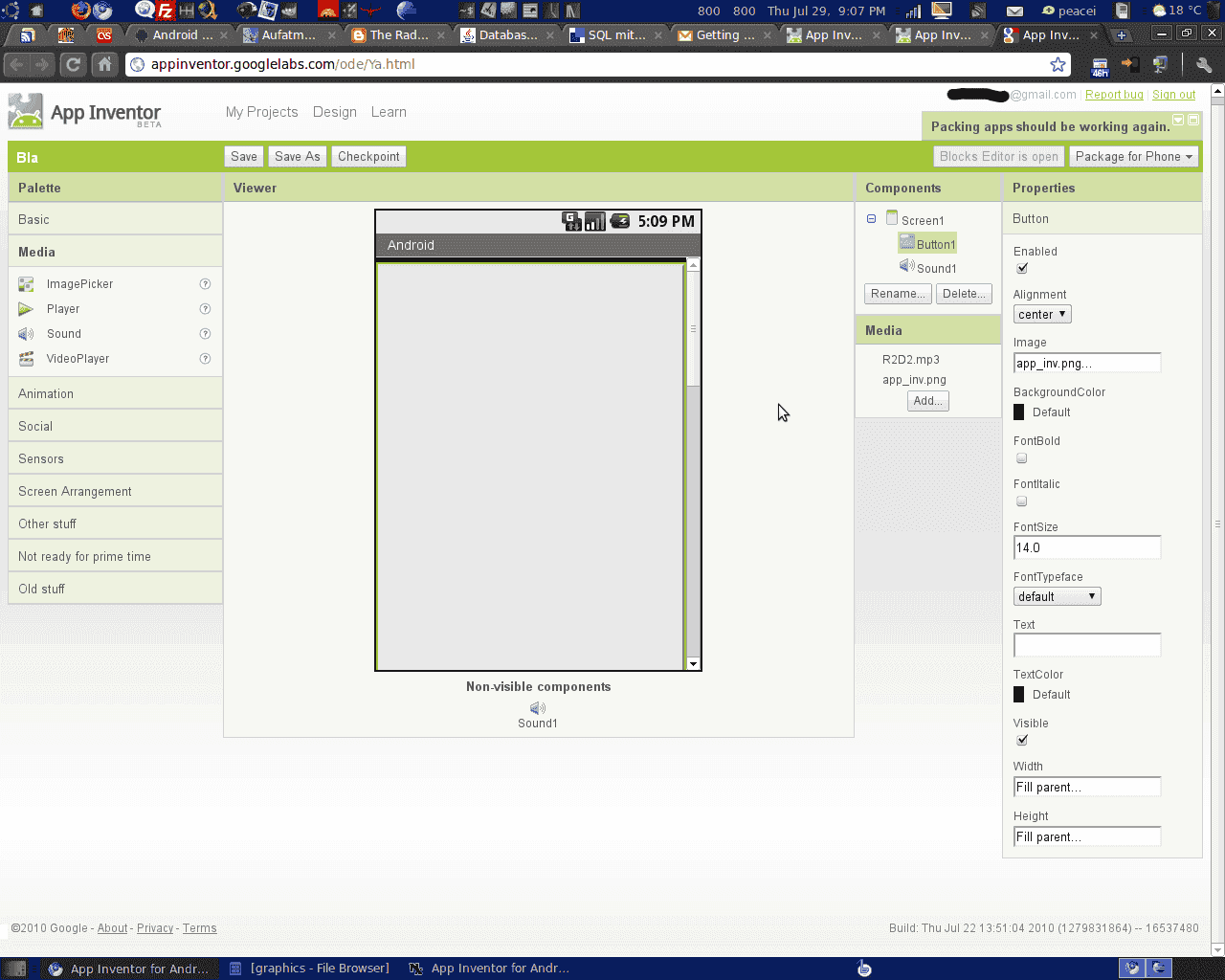
Task: Click the 46h extension icon
Action: click(x=1100, y=65)
